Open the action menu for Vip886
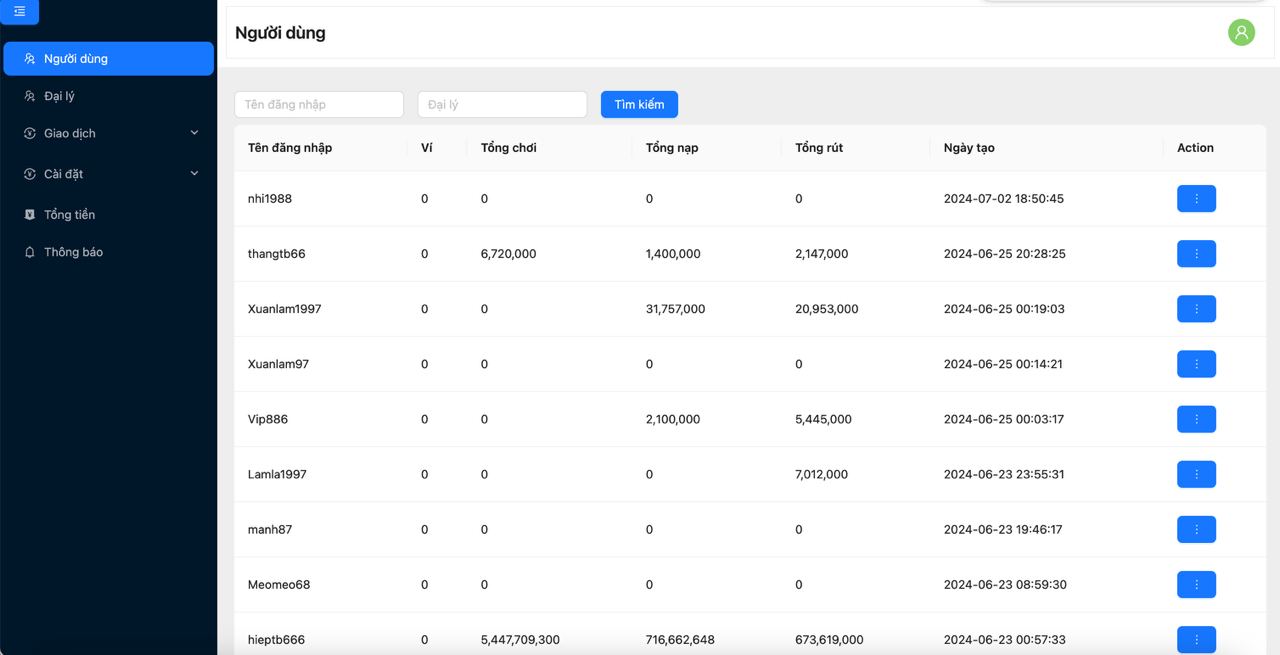This screenshot has width=1280, height=655. 1196,419
